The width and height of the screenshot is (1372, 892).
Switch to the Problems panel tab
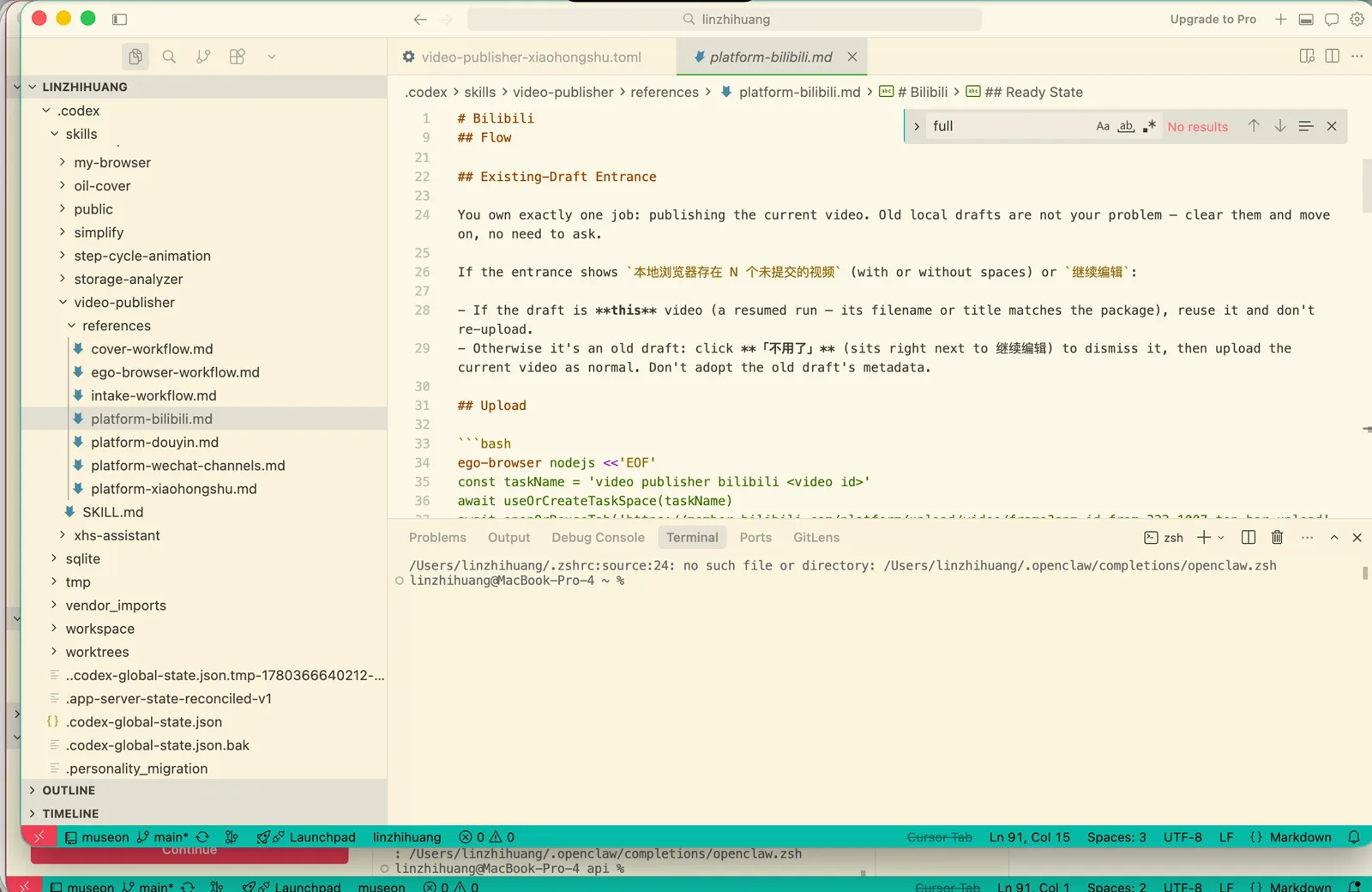click(437, 538)
